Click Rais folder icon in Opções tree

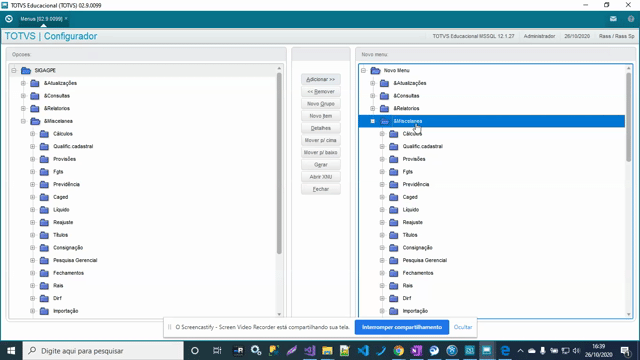(44, 286)
